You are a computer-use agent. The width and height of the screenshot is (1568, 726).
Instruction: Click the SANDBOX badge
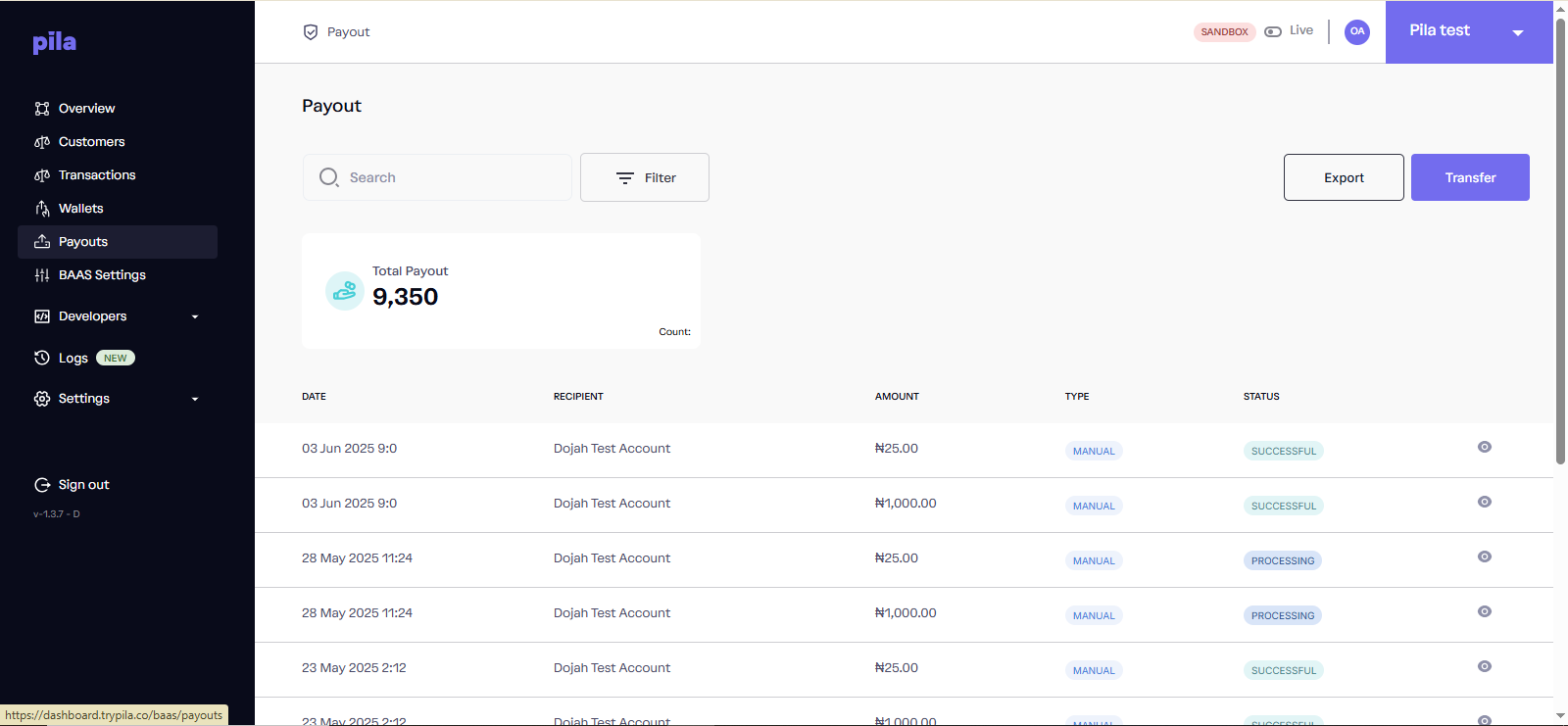tap(1224, 32)
